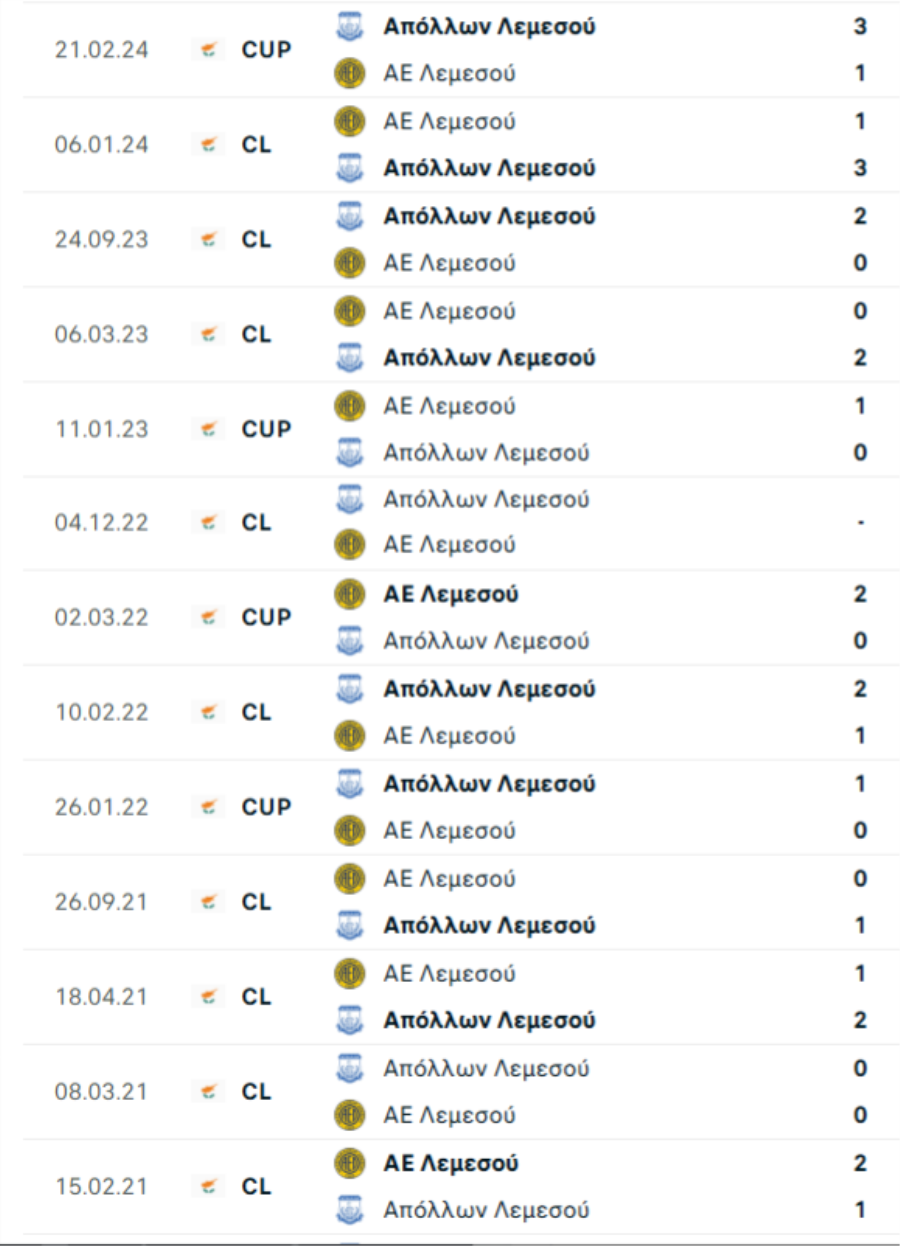Click AE Lemesou crest in 11.01.23 match

coord(349,406)
